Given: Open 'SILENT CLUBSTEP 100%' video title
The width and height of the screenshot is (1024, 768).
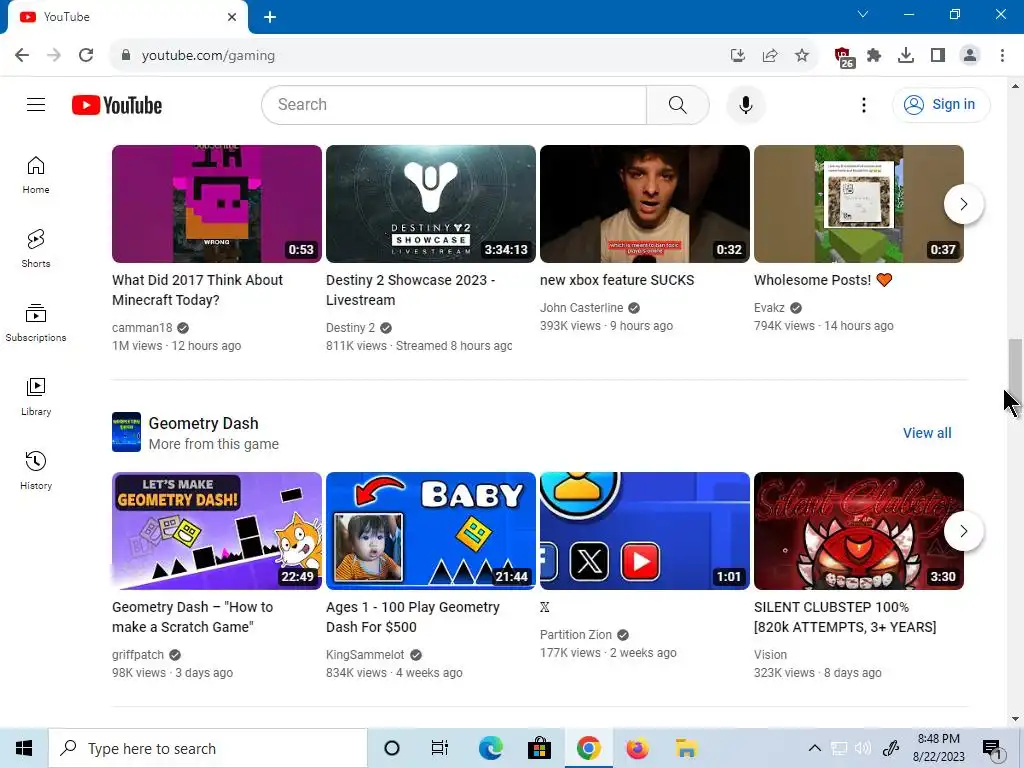Looking at the screenshot, I should (x=845, y=617).
